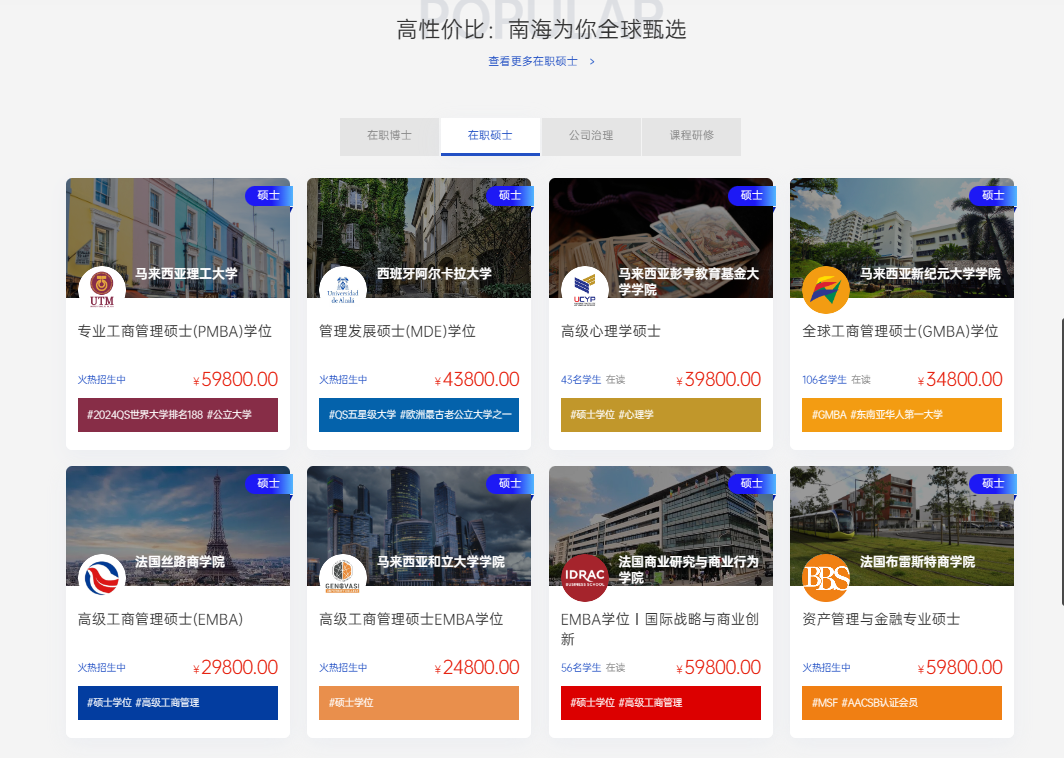Click the UTM university logo icon
Image resolution: width=1064 pixels, height=758 pixels.
click(102, 289)
